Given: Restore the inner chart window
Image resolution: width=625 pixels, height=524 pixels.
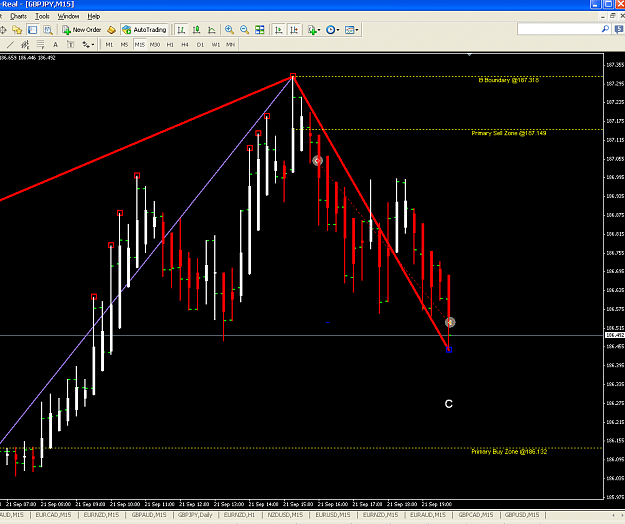Looking at the screenshot, I should [x=613, y=16].
